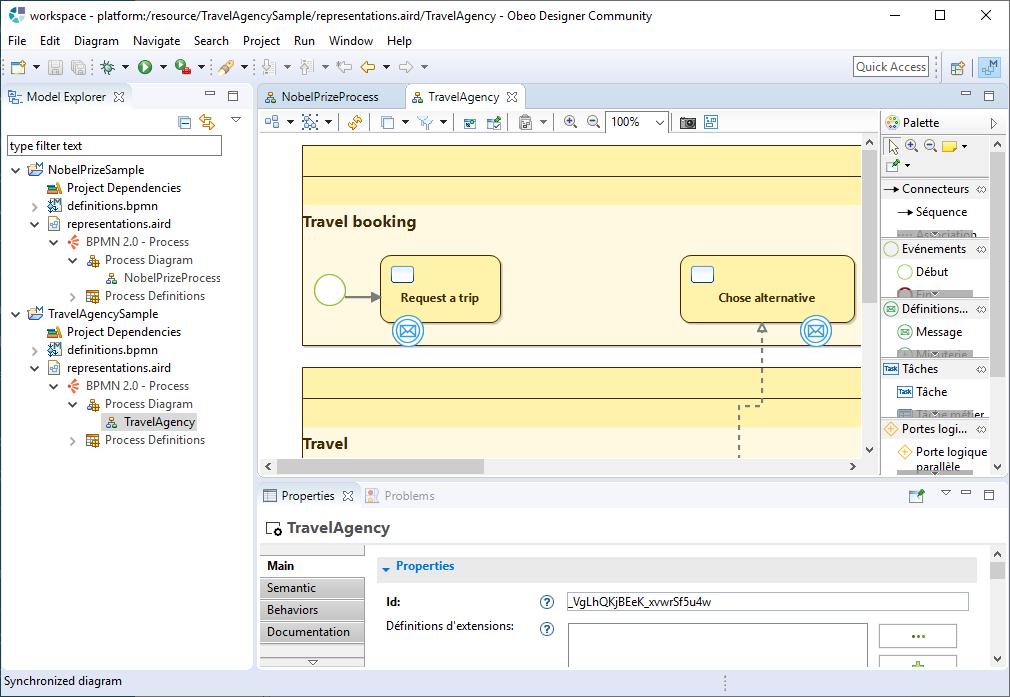Hide the Palette using its arrow
Image resolution: width=1010 pixels, height=697 pixels.
[x=993, y=123]
